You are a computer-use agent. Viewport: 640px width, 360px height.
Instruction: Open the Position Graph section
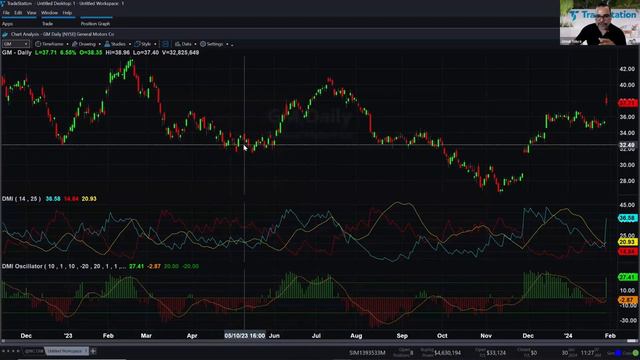(95, 24)
